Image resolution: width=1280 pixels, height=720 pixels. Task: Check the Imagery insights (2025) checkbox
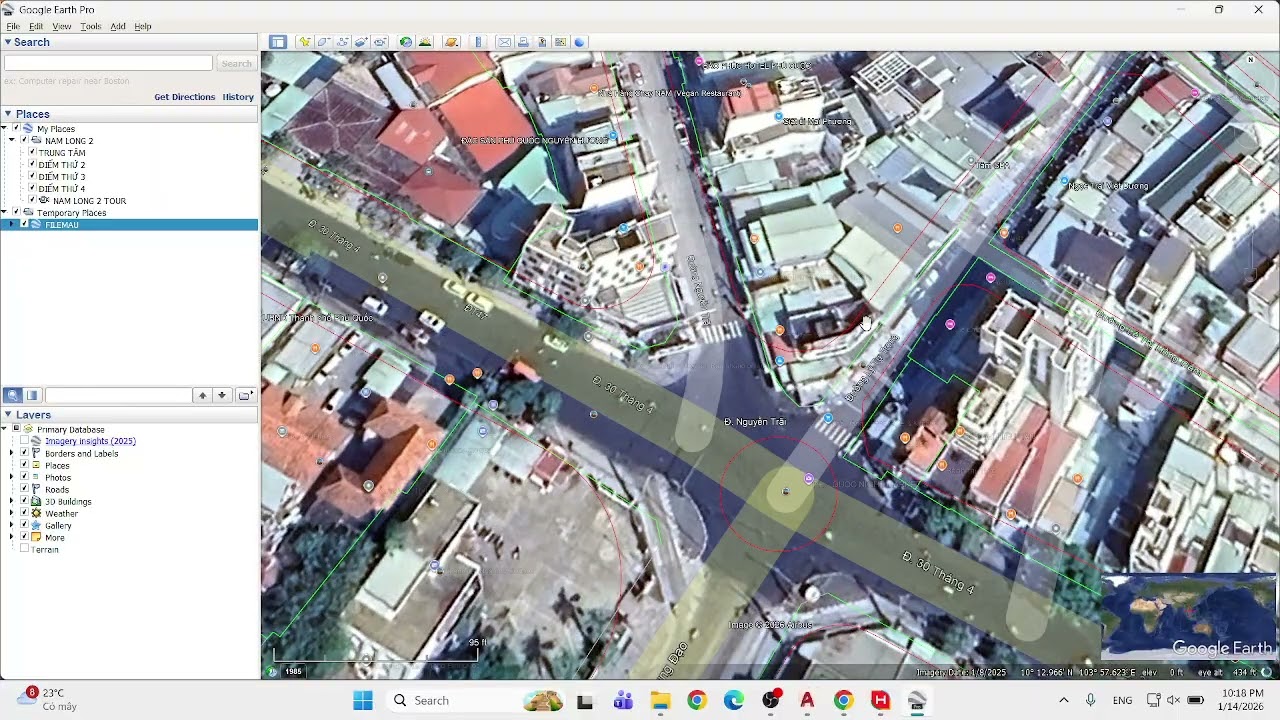[x=25, y=441]
